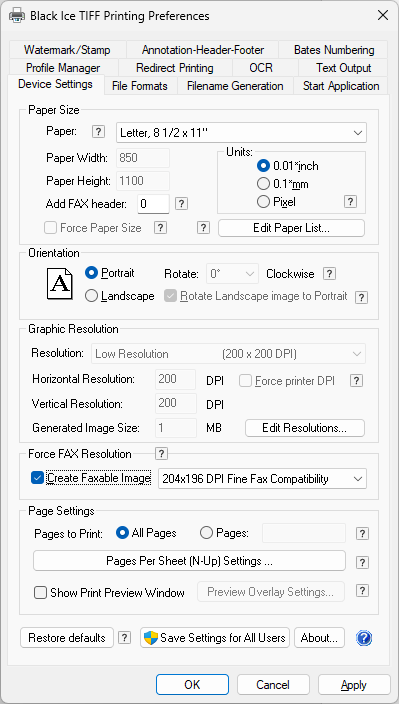Image resolution: width=399 pixels, height=704 pixels.
Task: Click Edit Paper List button
Action: pos(291,228)
